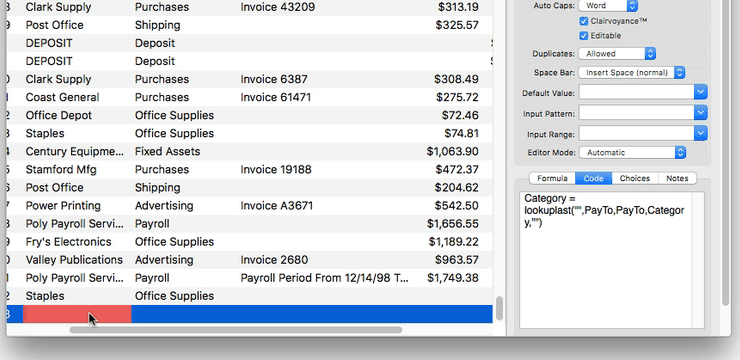Select the red PayTo cell in the new row

tap(77, 314)
